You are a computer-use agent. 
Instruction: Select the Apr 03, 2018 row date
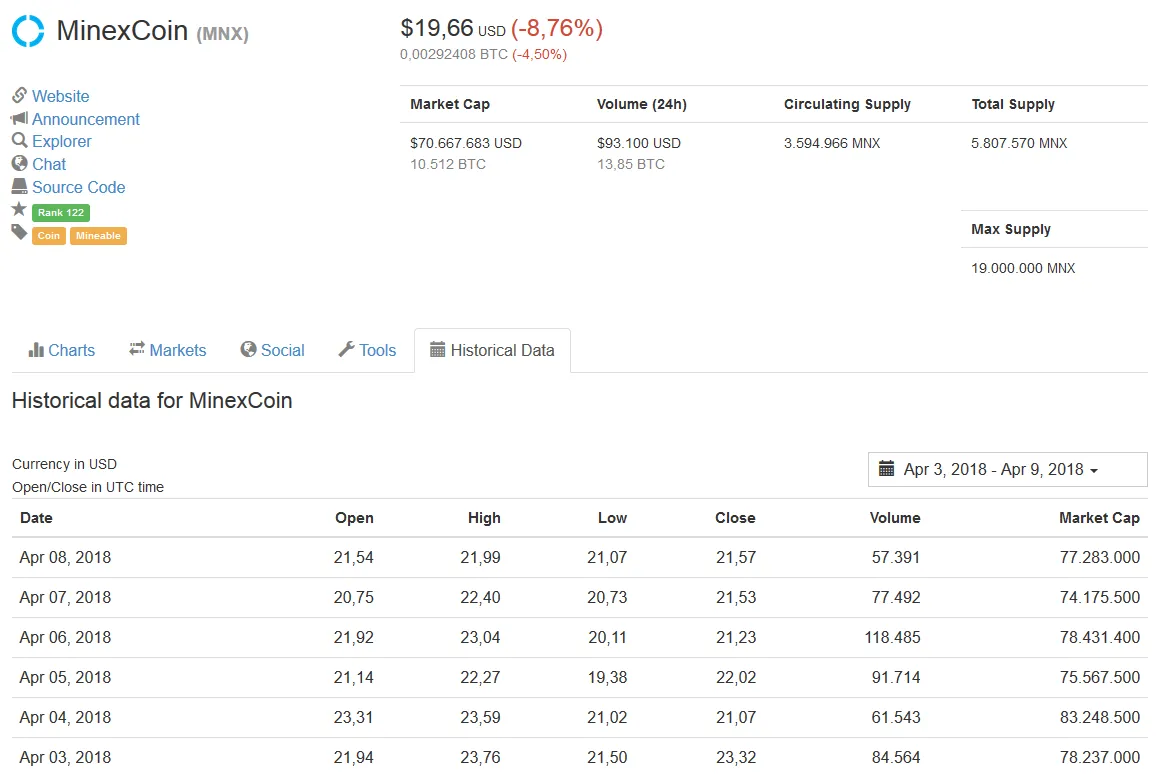pos(66,758)
